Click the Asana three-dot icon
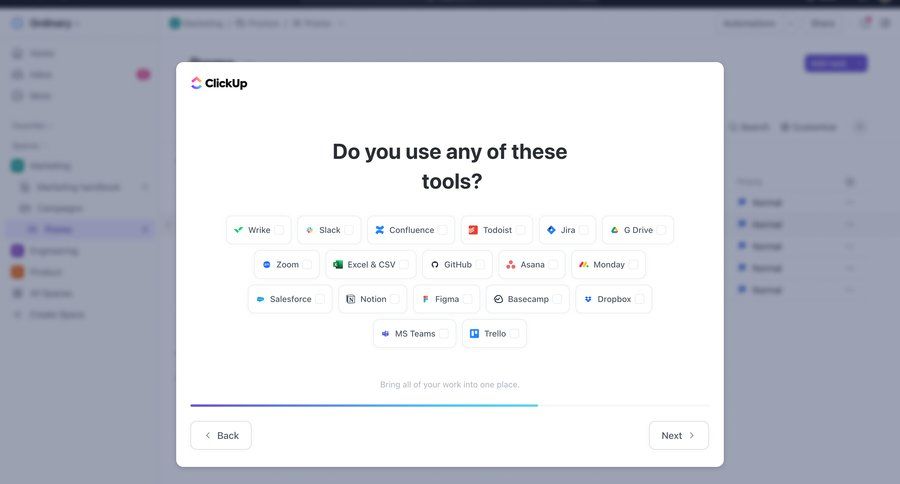 (511, 265)
